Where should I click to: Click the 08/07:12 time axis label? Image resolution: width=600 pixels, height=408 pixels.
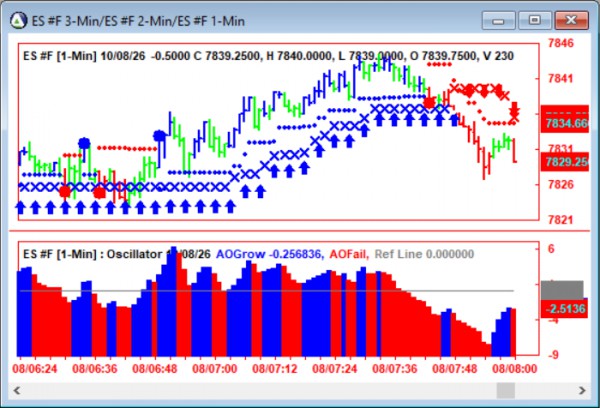[x=275, y=369]
